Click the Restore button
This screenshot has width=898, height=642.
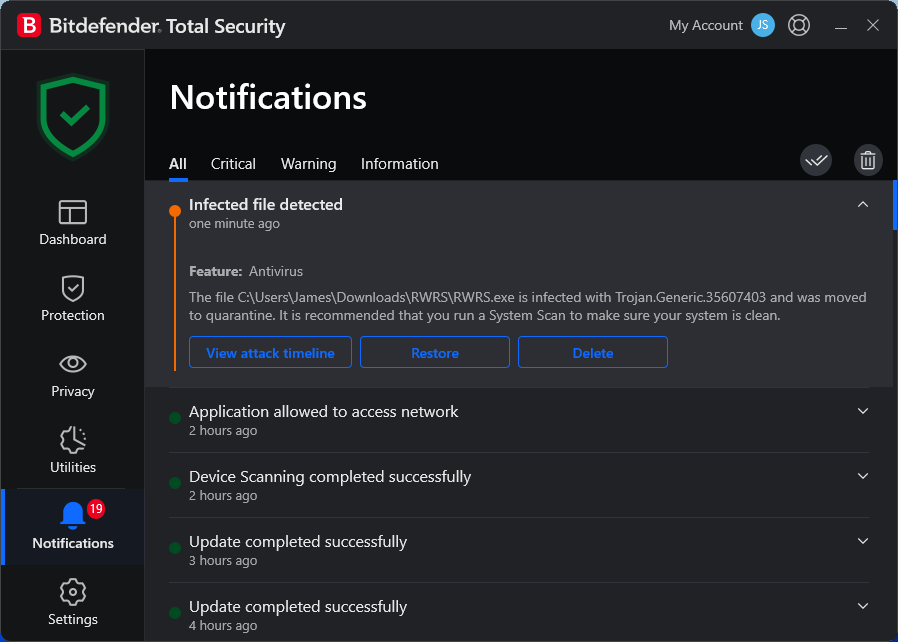435,352
